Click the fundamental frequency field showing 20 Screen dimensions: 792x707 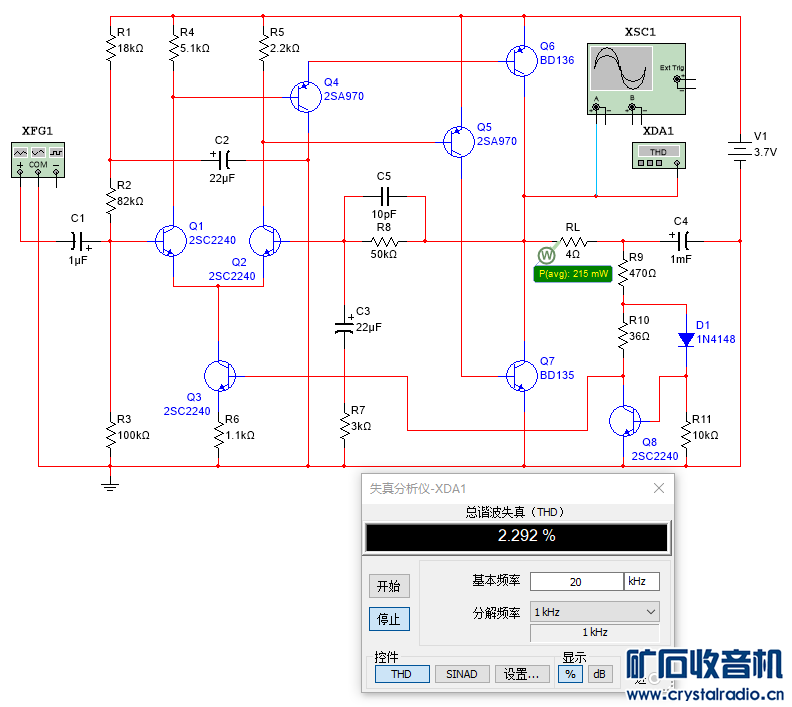point(576,581)
